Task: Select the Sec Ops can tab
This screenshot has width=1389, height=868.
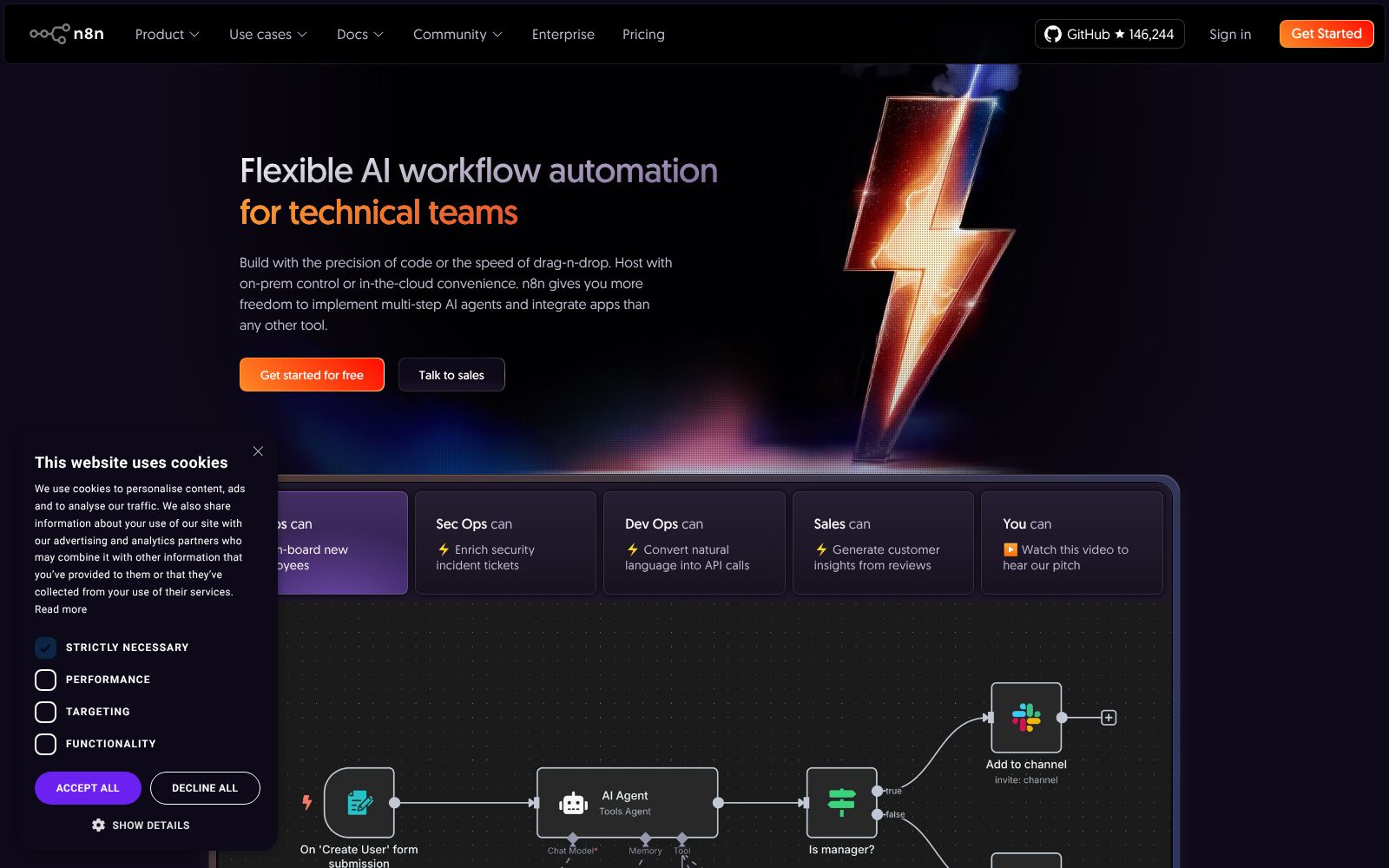Action: click(x=505, y=543)
